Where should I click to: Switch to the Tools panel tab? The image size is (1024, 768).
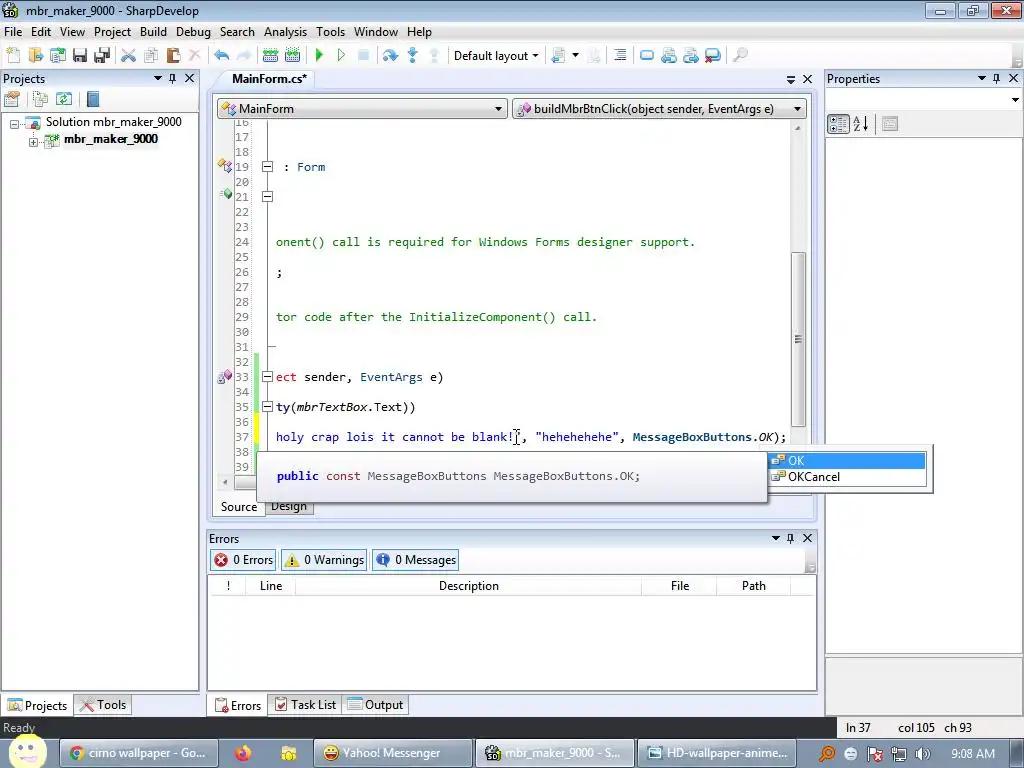103,705
